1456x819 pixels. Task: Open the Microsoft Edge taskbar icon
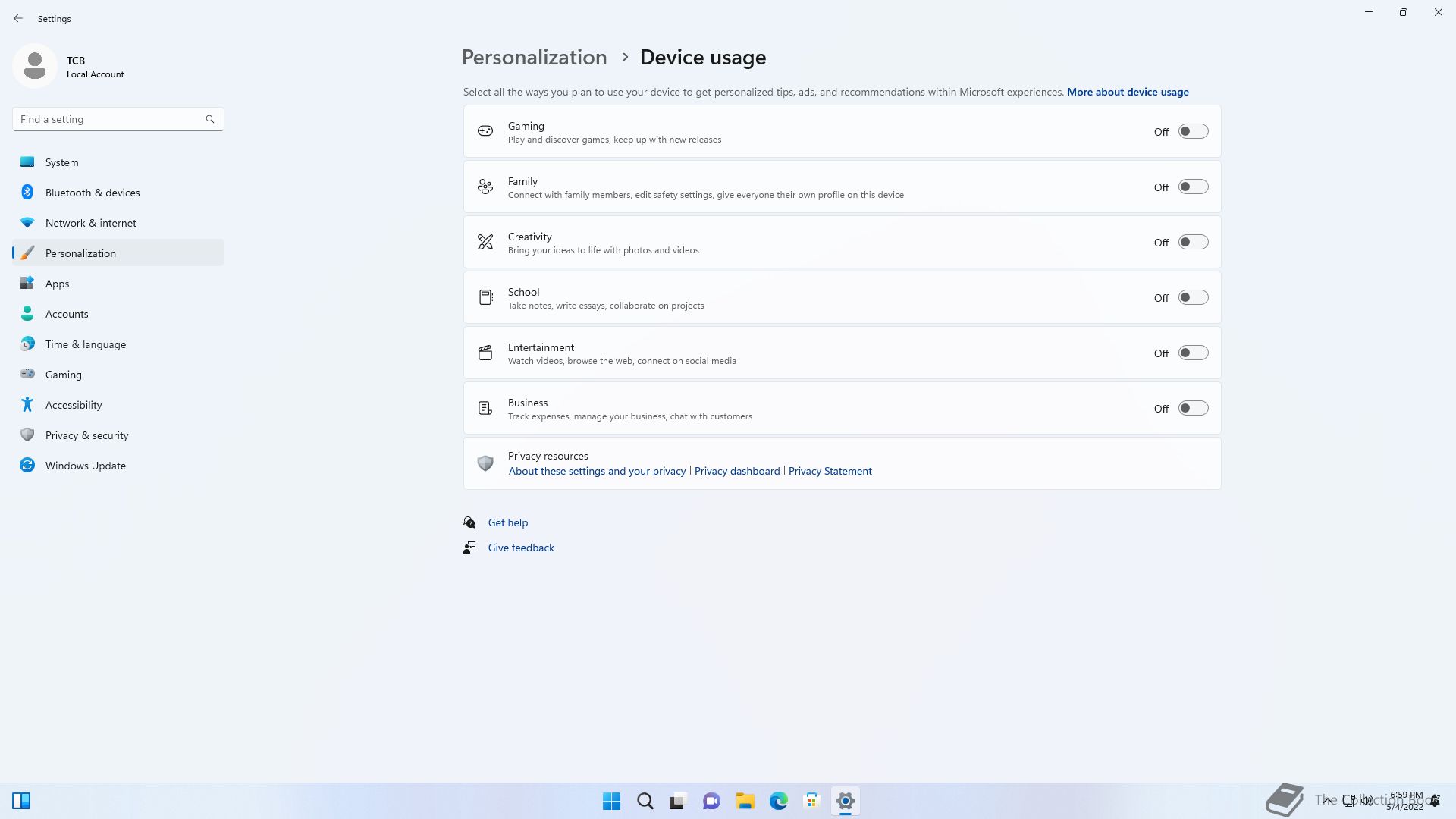[778, 801]
